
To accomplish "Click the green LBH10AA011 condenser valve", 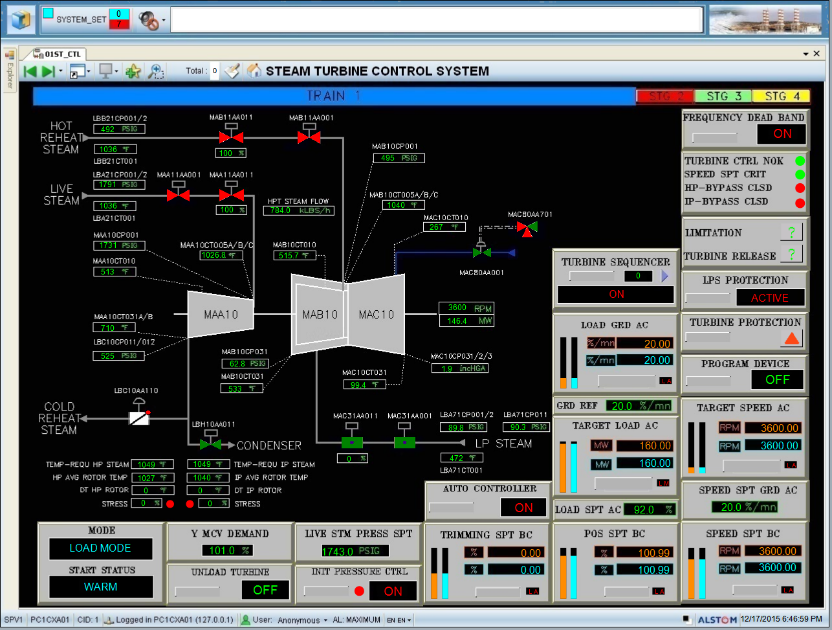I will (x=210, y=444).
